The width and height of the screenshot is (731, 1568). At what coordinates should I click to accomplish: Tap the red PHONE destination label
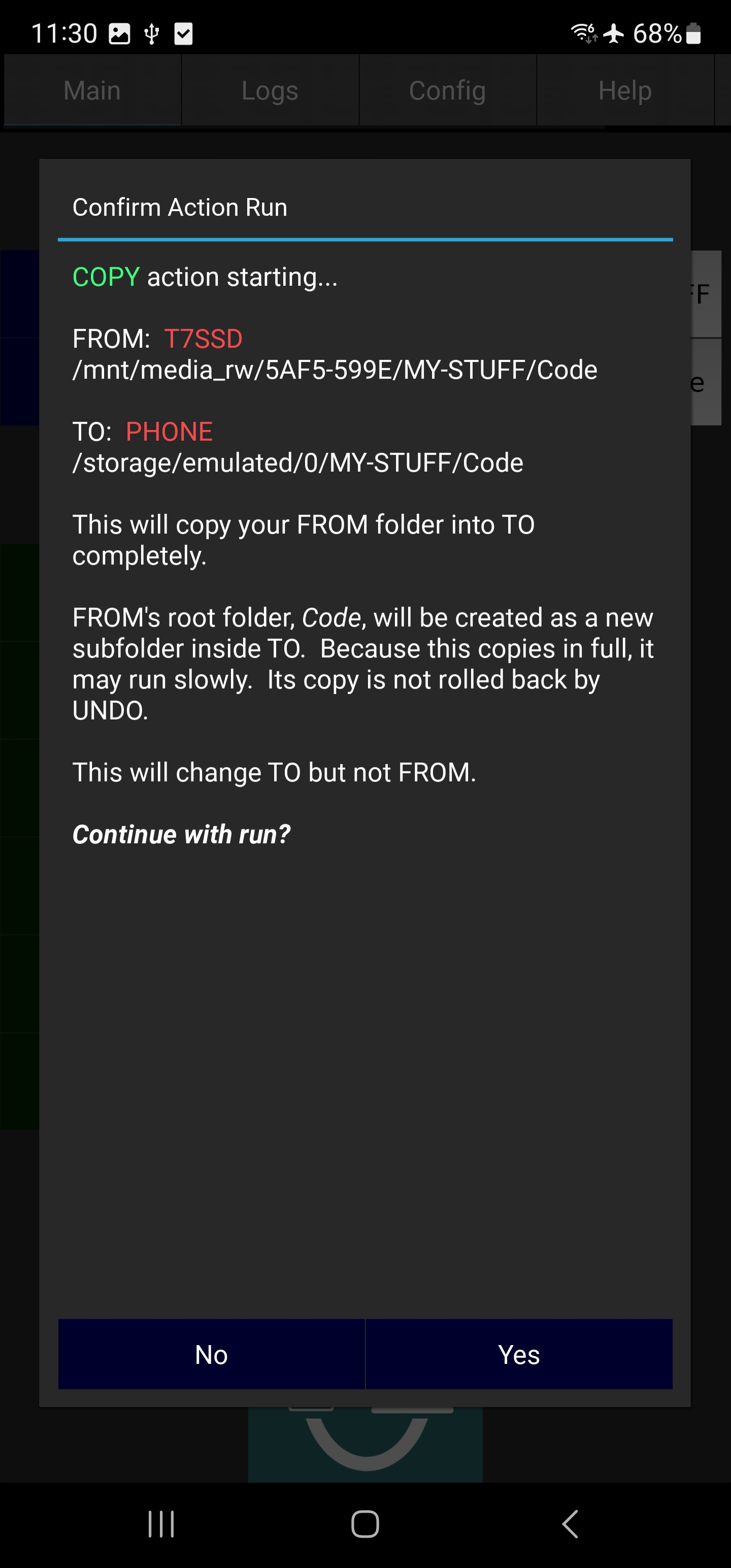[x=169, y=432]
